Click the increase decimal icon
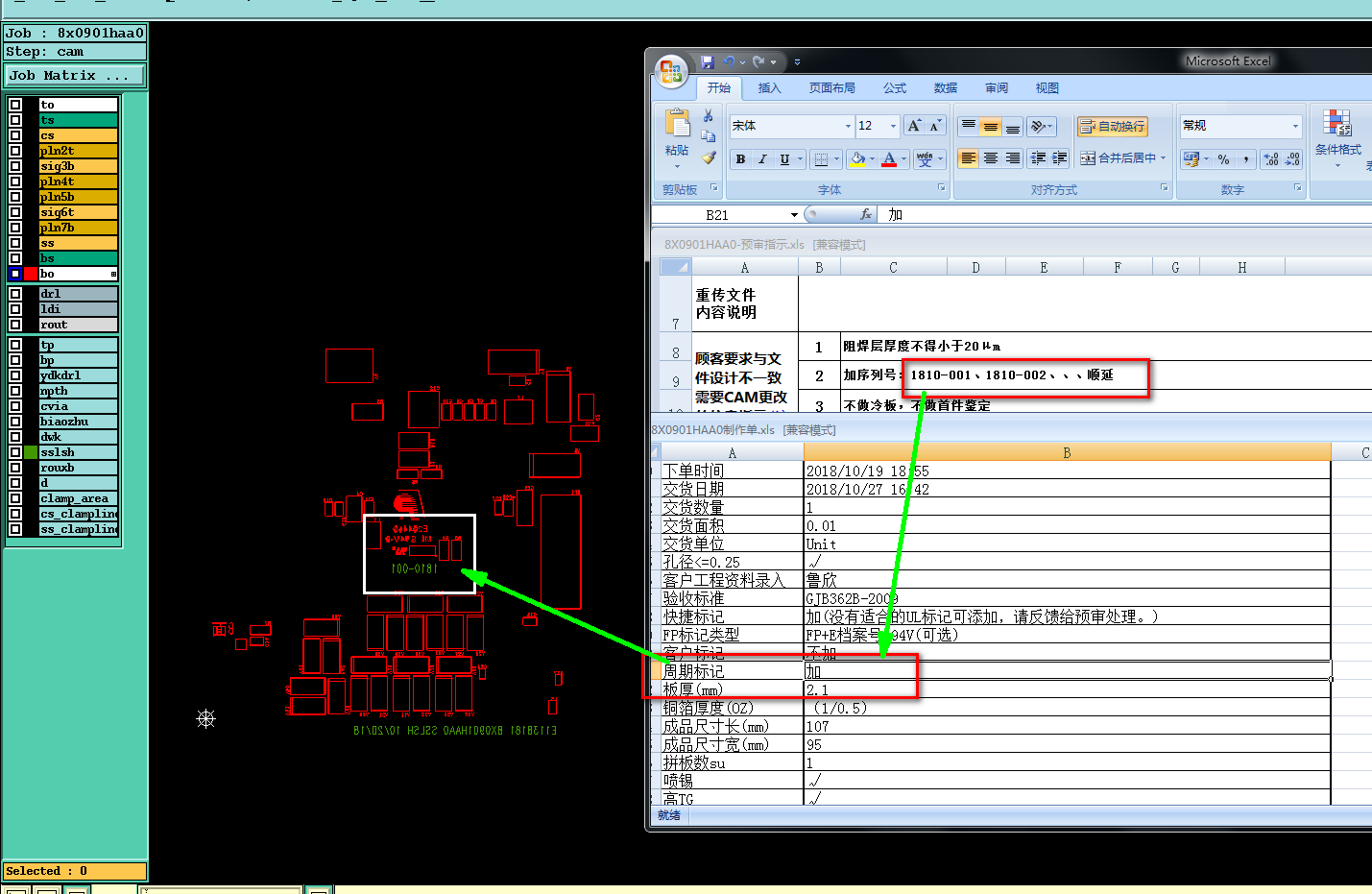The width and height of the screenshot is (1372, 894). point(1271,159)
